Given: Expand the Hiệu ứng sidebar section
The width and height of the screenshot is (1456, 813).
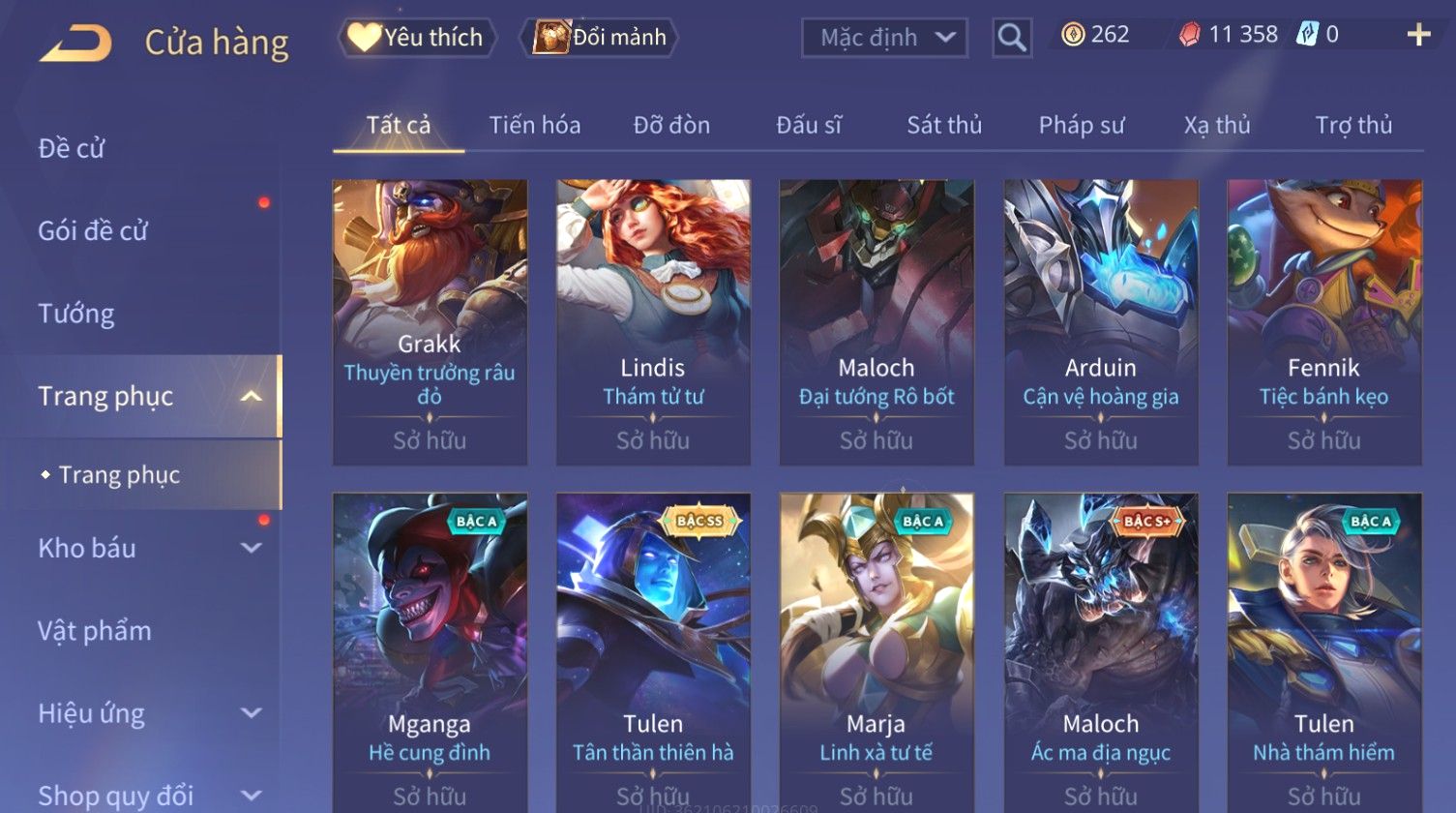Looking at the screenshot, I should click(x=251, y=713).
